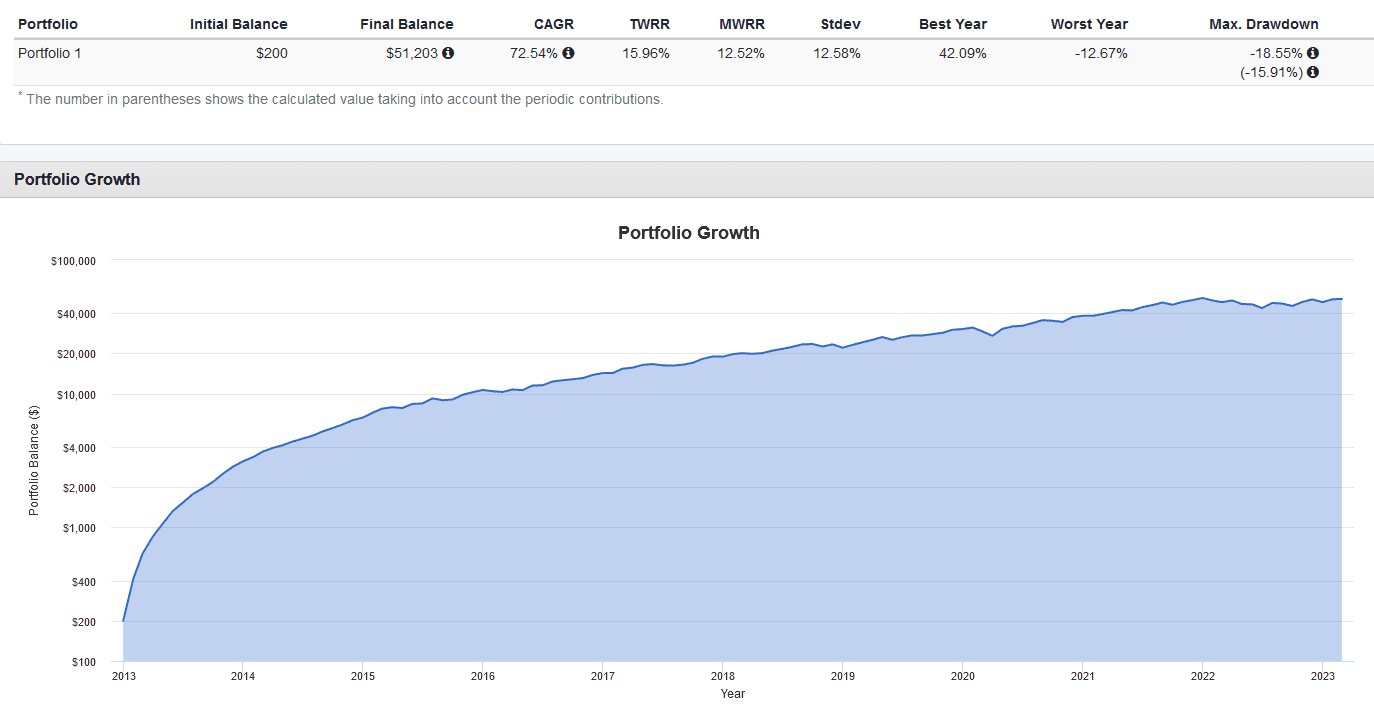Click the footnote asterisk about periodic contributions

tap(17, 96)
